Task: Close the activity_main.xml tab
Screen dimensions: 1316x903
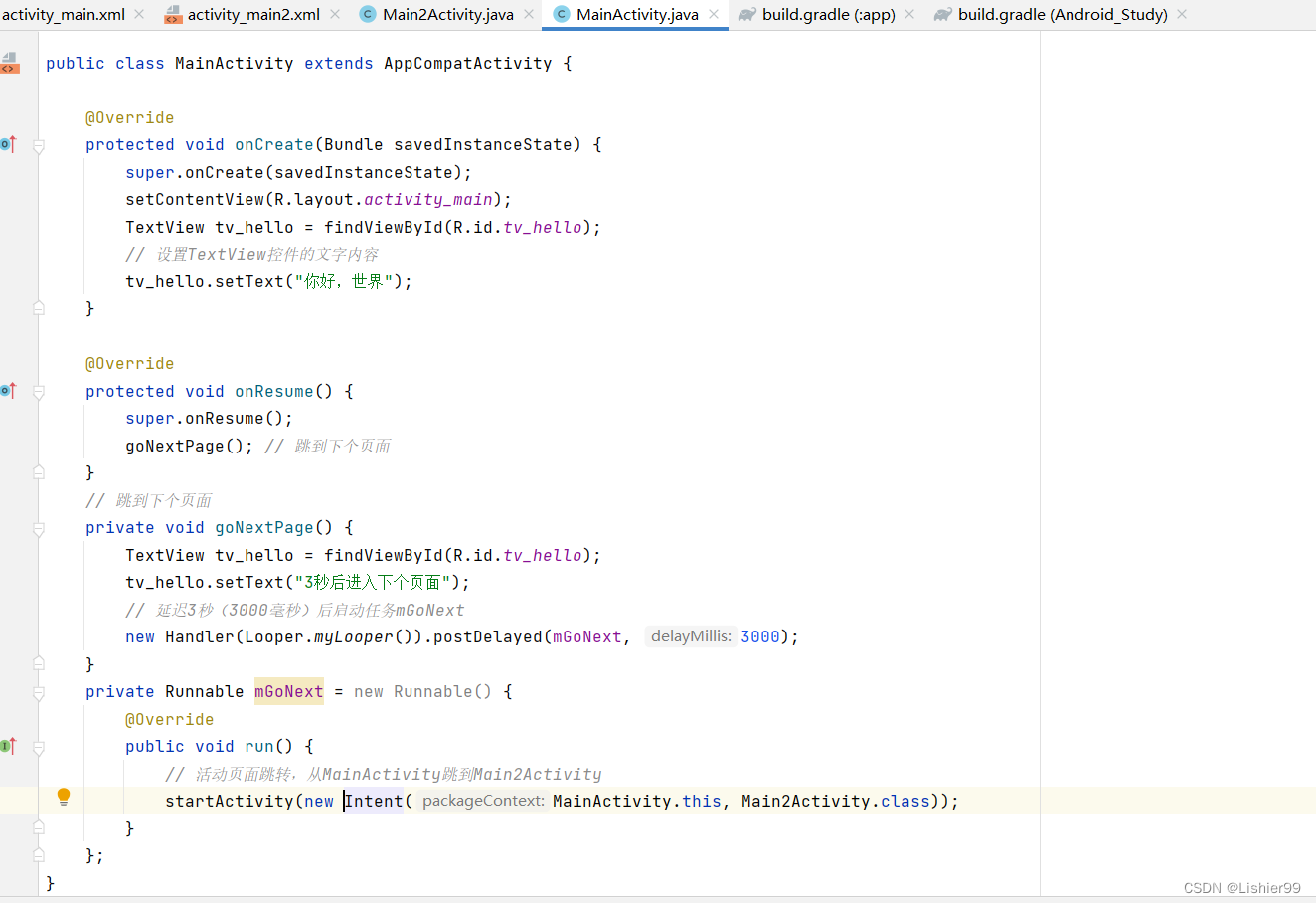Action: pos(139,14)
